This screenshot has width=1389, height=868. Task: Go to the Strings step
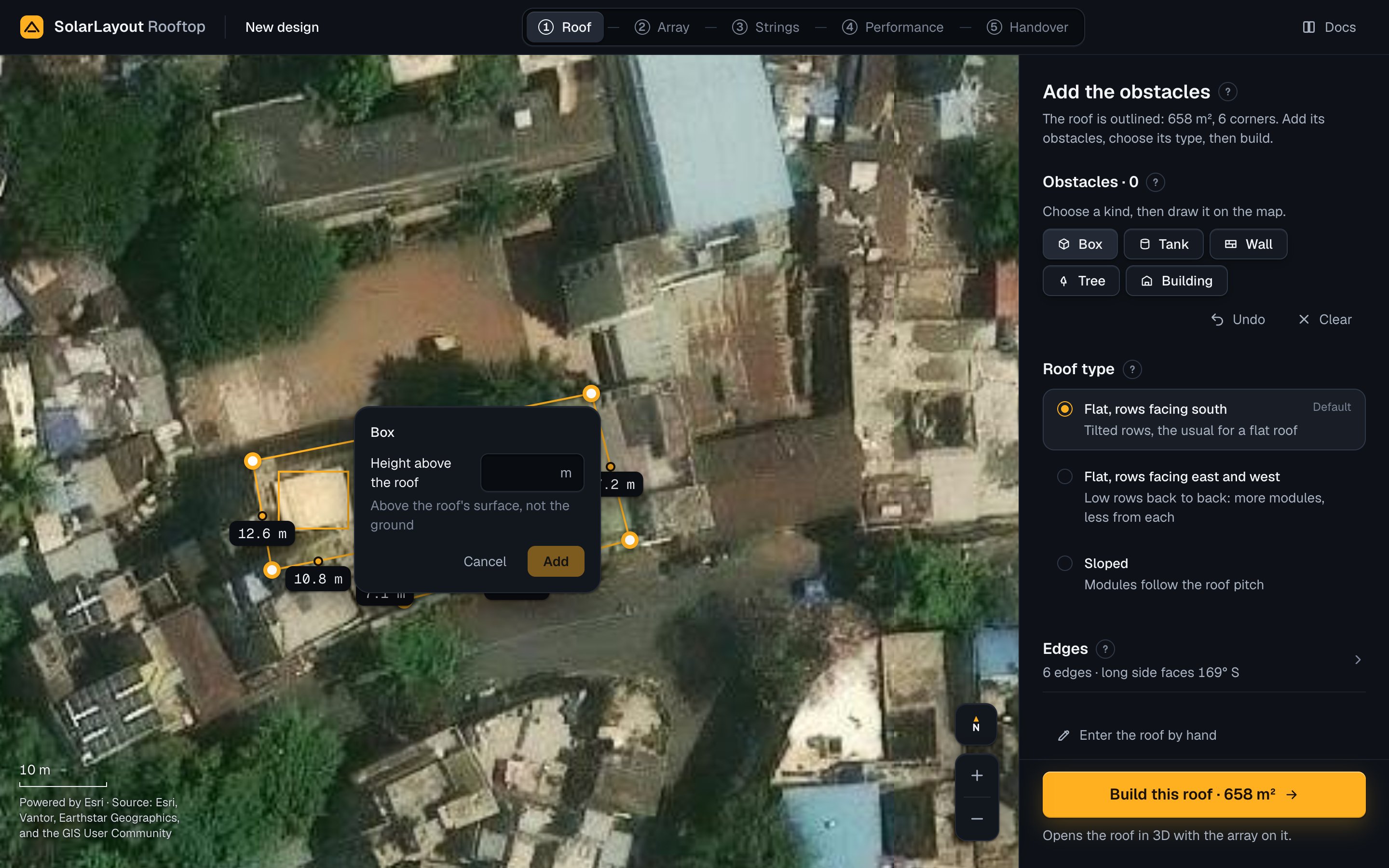765,27
